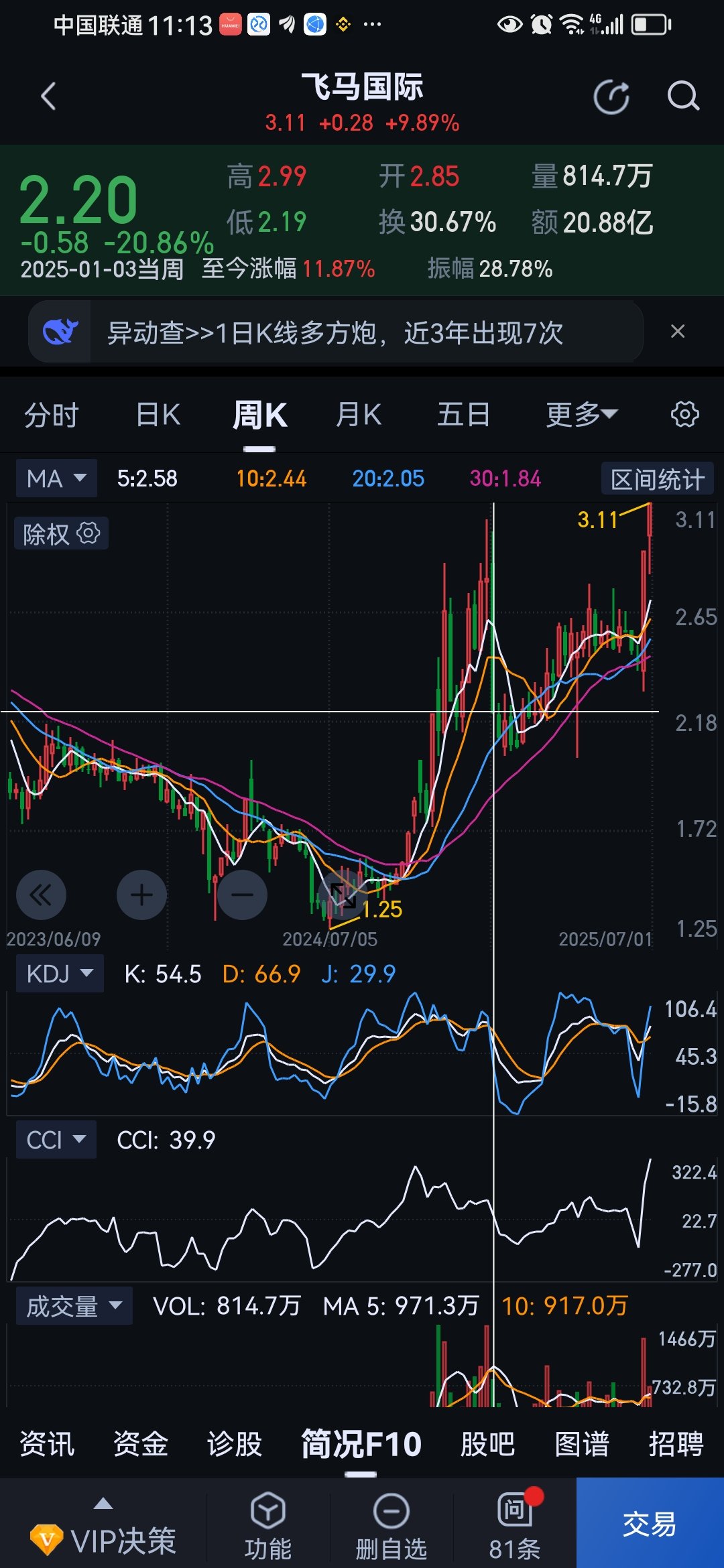Open the 成交量 indicator dropdown
The height and width of the screenshot is (1568, 724).
74,1305
